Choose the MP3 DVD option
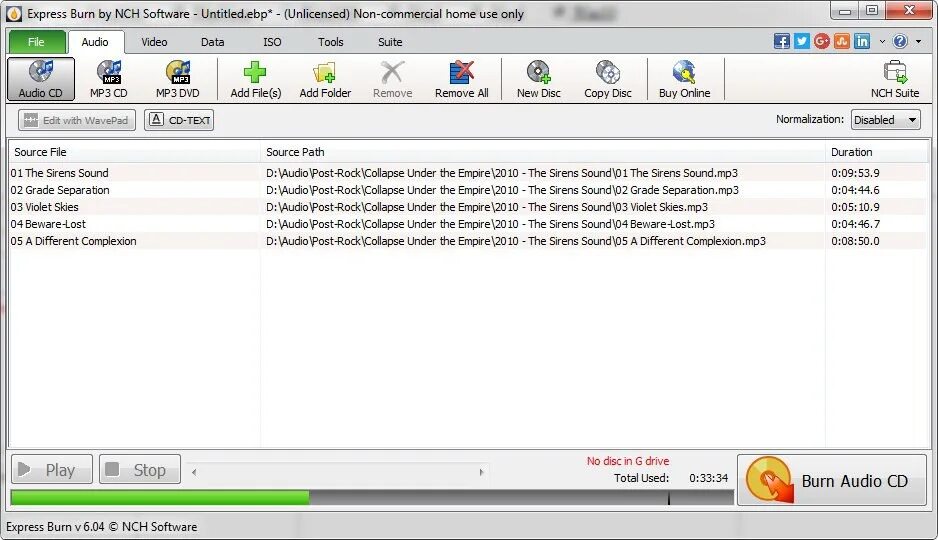This screenshot has height=540, width=938. [x=178, y=79]
